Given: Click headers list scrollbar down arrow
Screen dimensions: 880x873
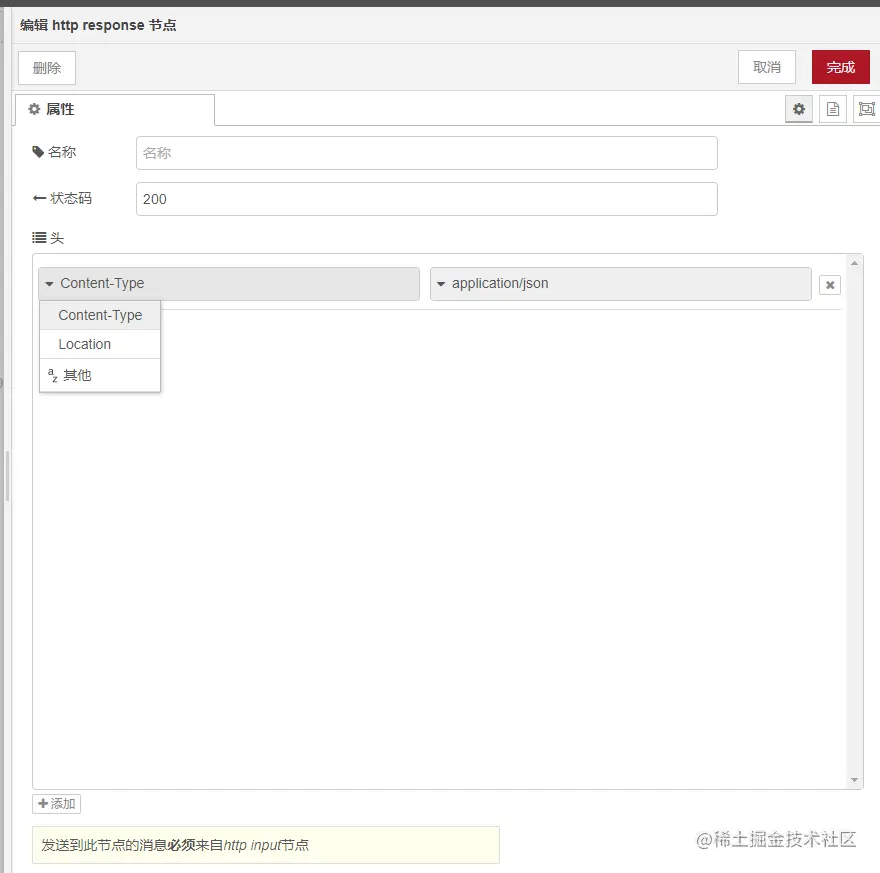Looking at the screenshot, I should (x=854, y=780).
